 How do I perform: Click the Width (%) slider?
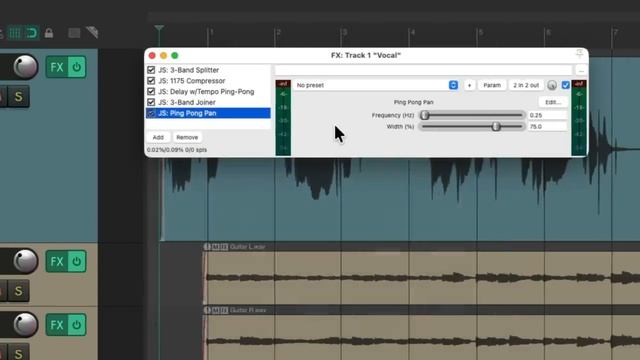point(472,127)
